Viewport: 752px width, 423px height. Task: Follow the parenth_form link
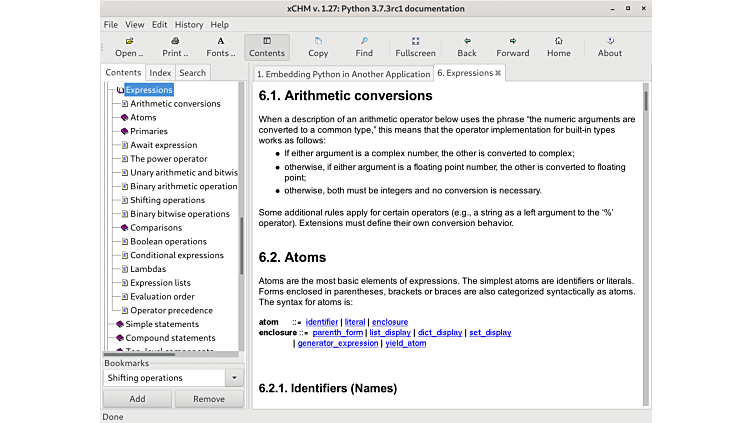pyautogui.click(x=337, y=332)
